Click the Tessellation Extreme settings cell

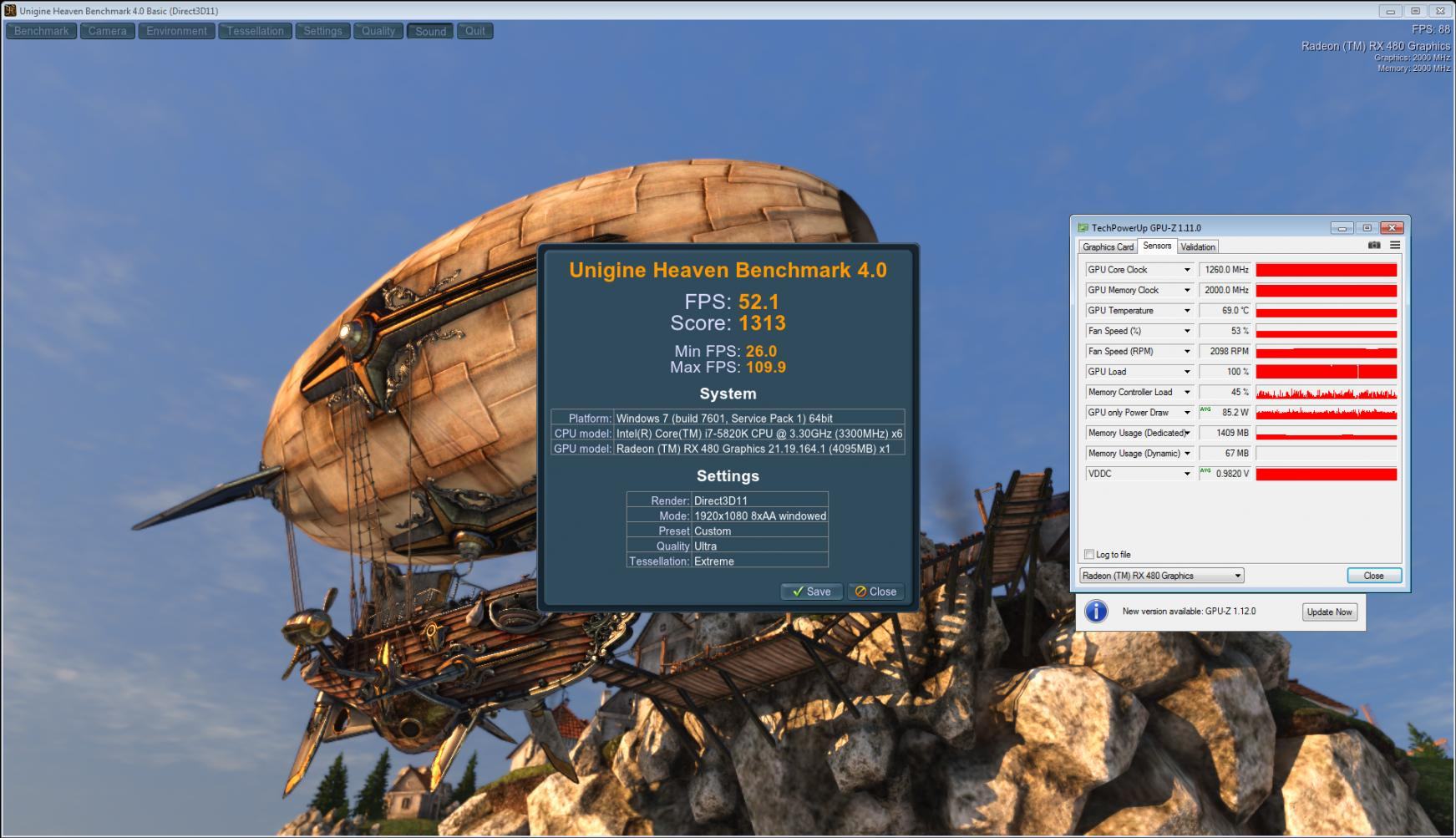click(x=760, y=561)
